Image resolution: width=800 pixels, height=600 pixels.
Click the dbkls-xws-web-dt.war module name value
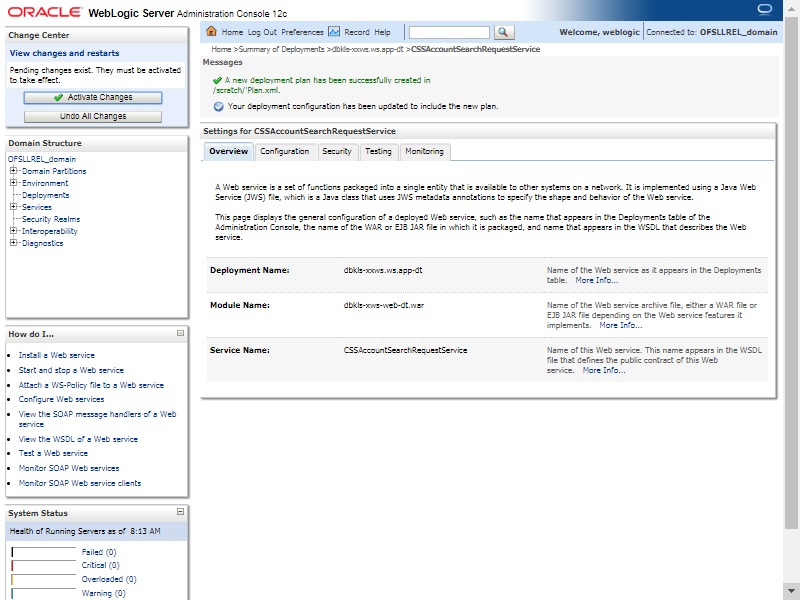384,306
